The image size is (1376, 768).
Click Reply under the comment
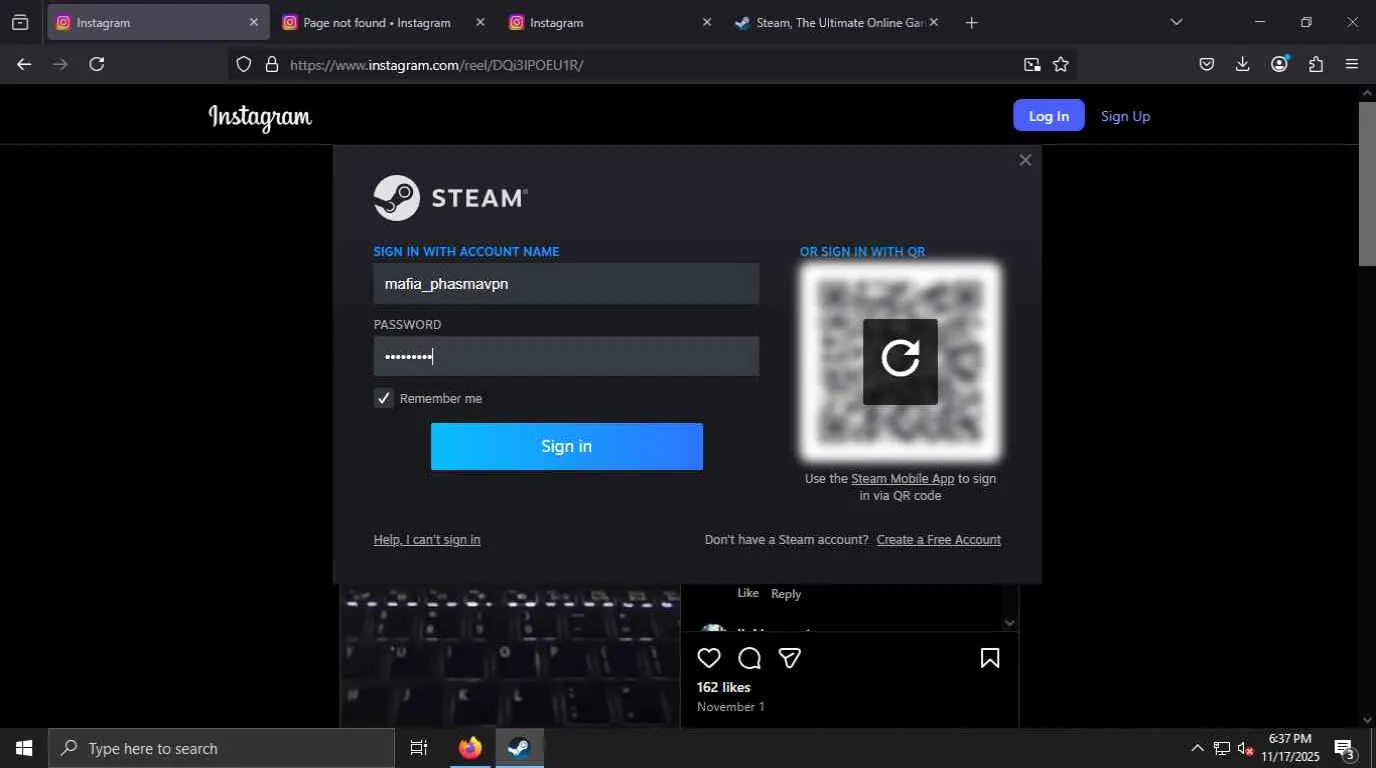(786, 594)
